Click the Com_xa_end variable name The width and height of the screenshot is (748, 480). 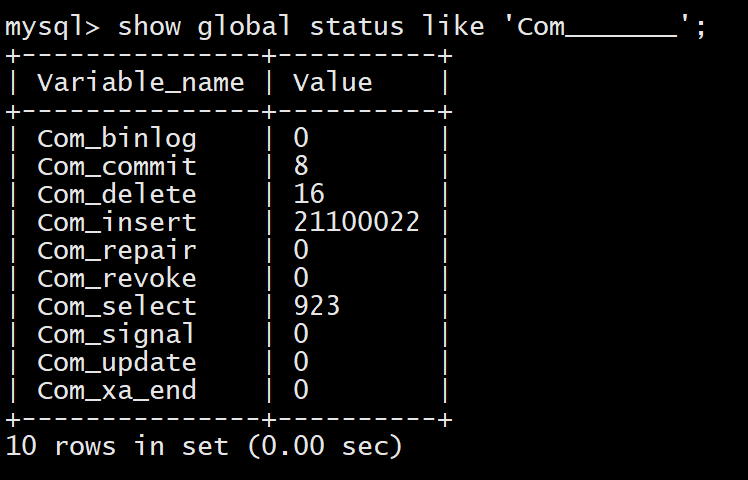point(117,390)
